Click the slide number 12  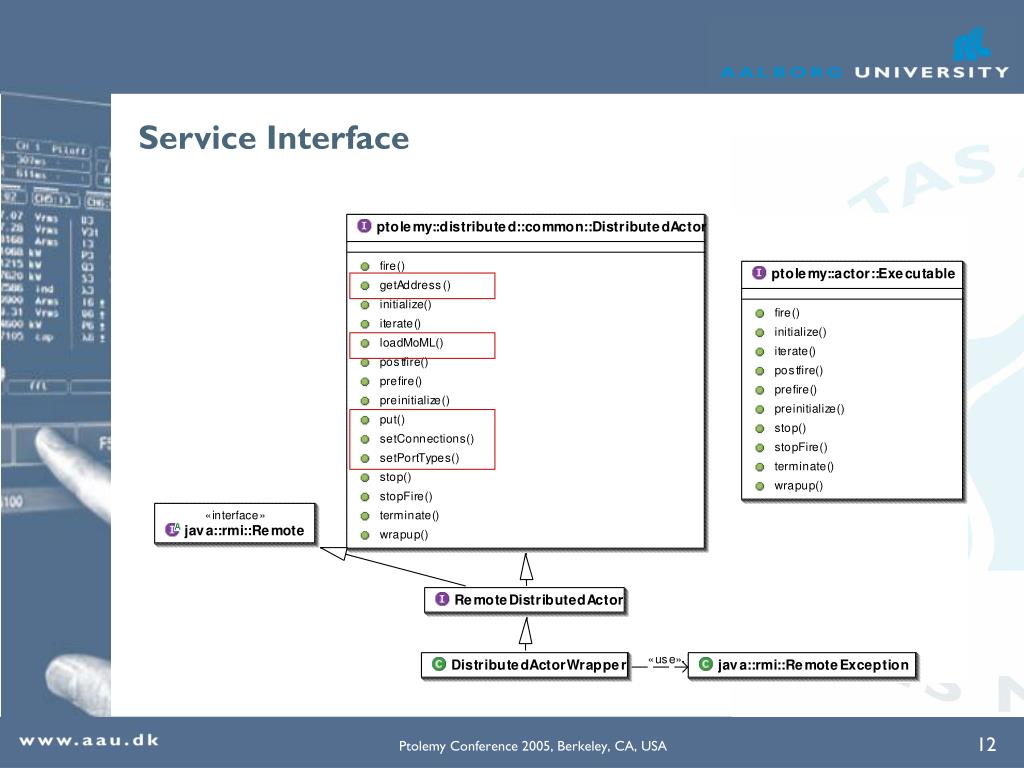click(987, 744)
